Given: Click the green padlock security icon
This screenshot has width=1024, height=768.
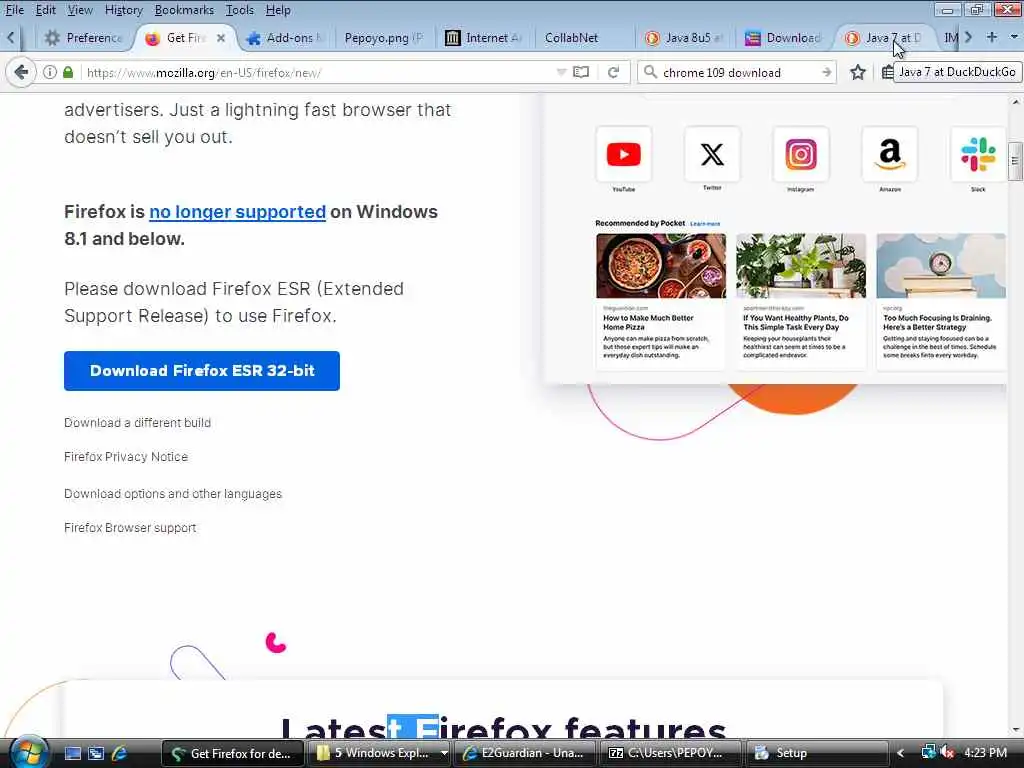Looking at the screenshot, I should pos(68,72).
